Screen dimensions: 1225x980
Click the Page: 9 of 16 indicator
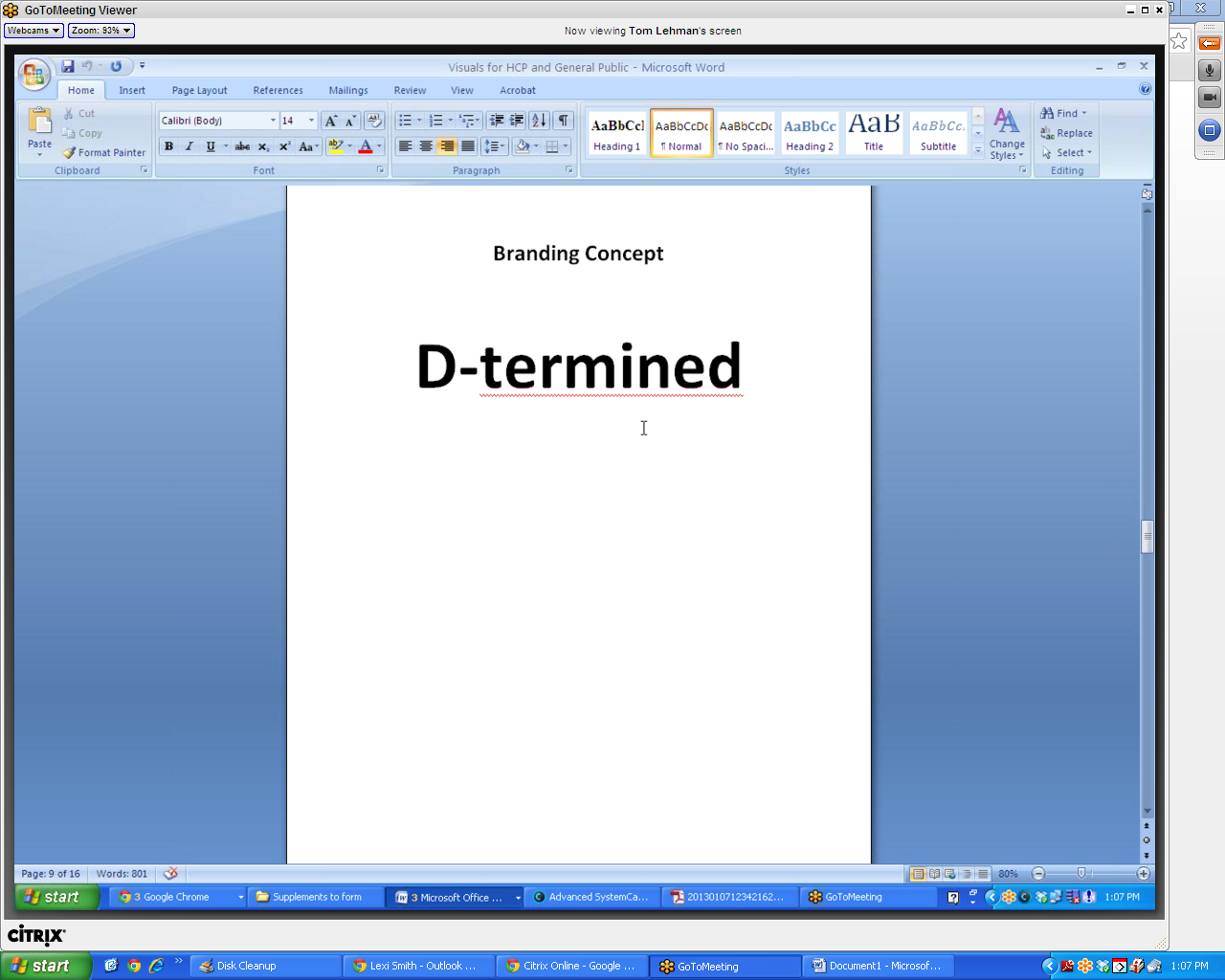(x=51, y=874)
